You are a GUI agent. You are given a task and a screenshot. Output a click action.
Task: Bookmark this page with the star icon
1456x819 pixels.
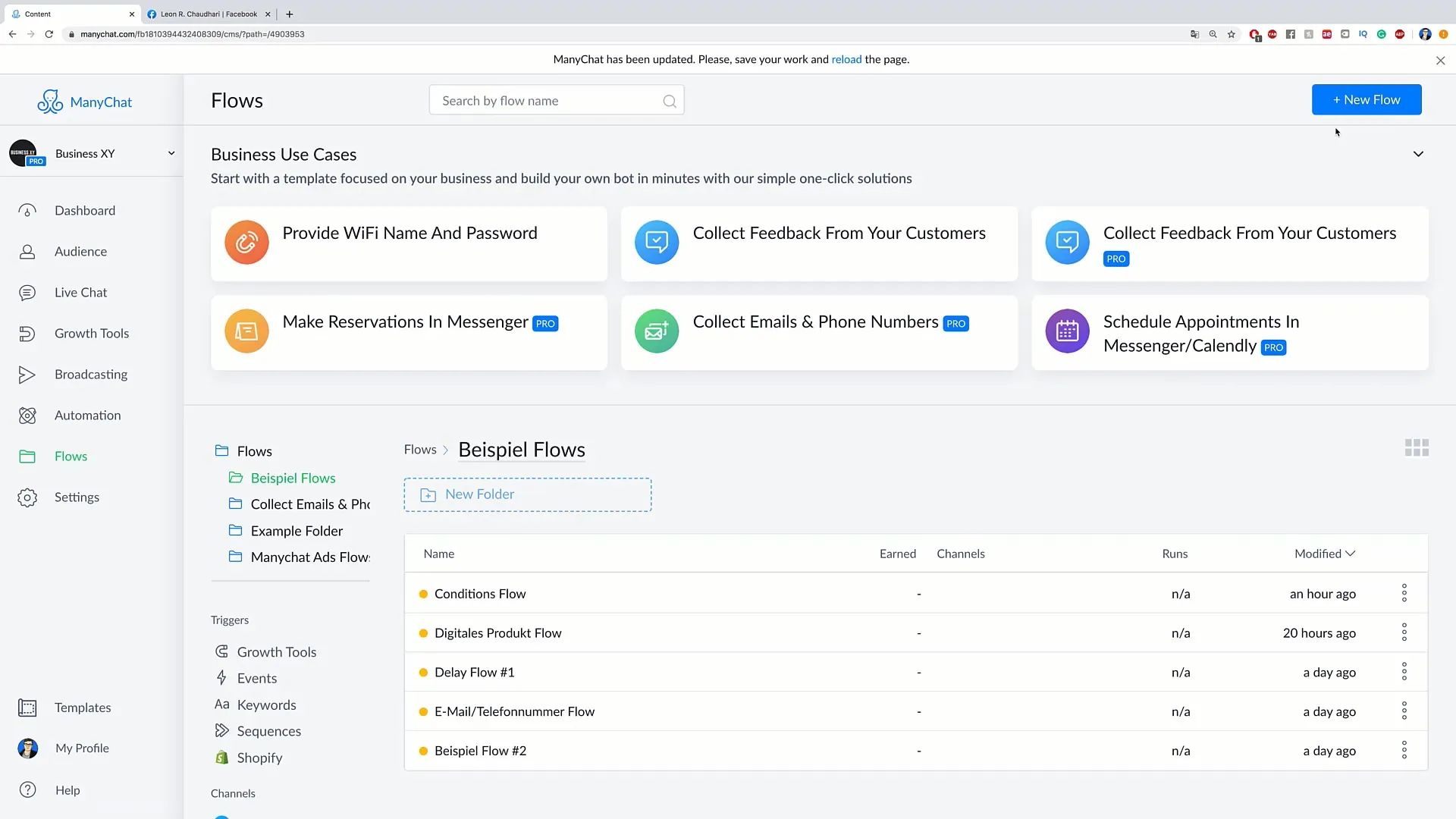pos(1232,34)
